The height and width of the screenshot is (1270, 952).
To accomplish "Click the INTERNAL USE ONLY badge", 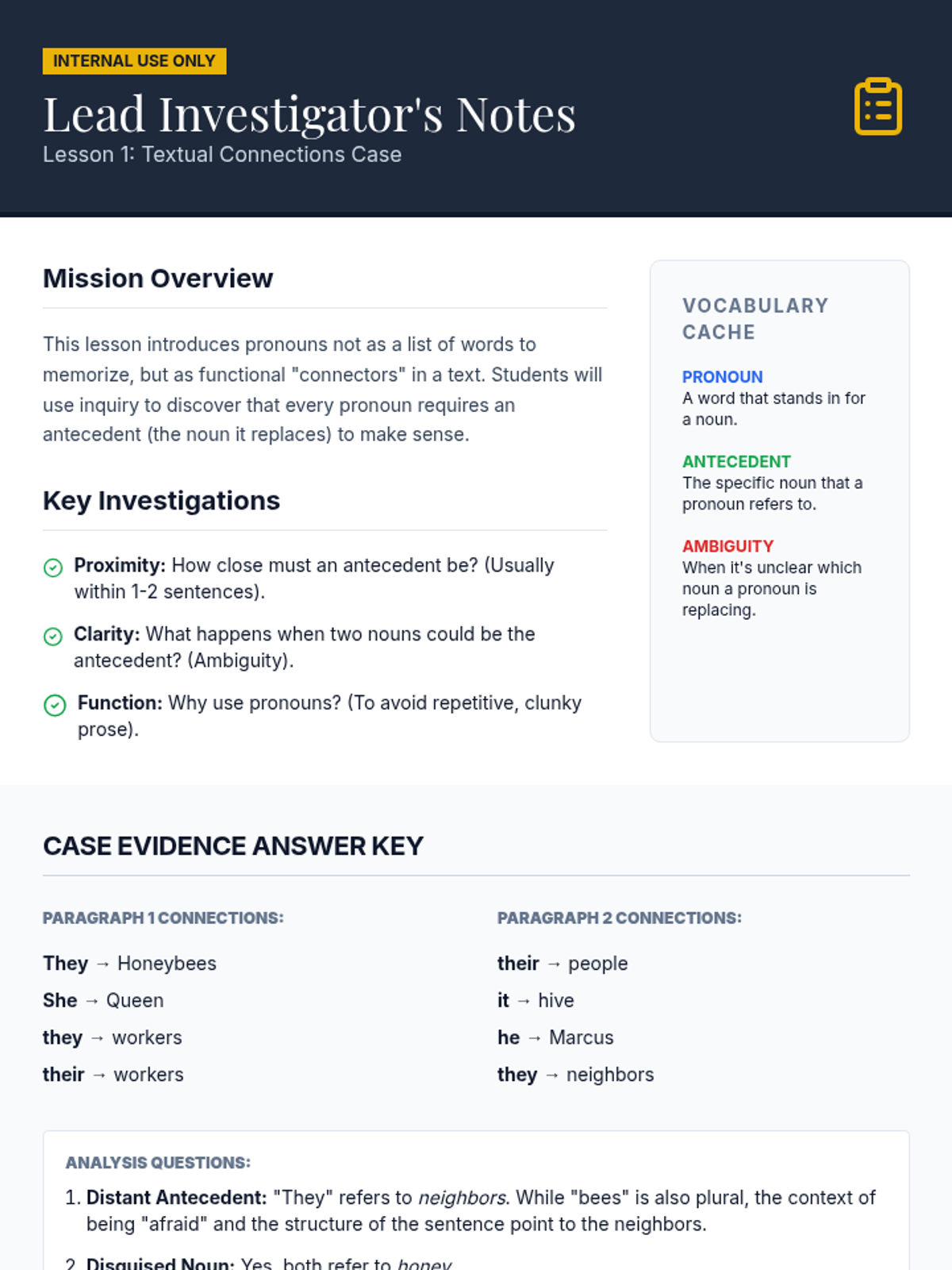I will 134,61.
